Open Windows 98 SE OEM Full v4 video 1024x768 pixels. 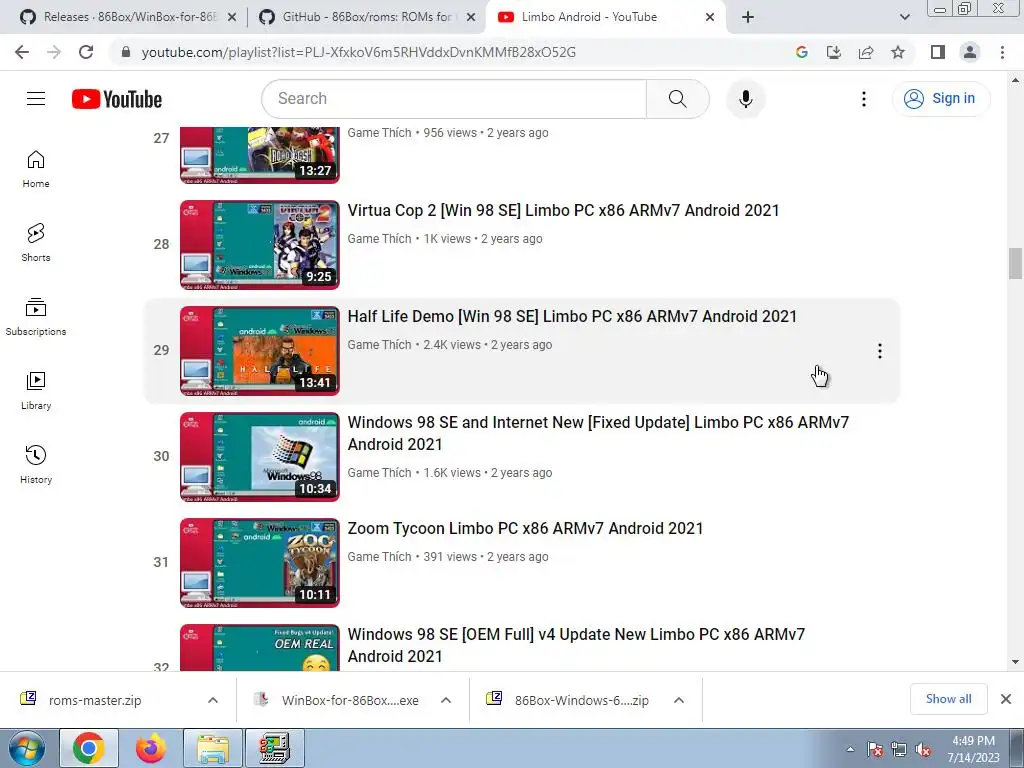(x=576, y=645)
